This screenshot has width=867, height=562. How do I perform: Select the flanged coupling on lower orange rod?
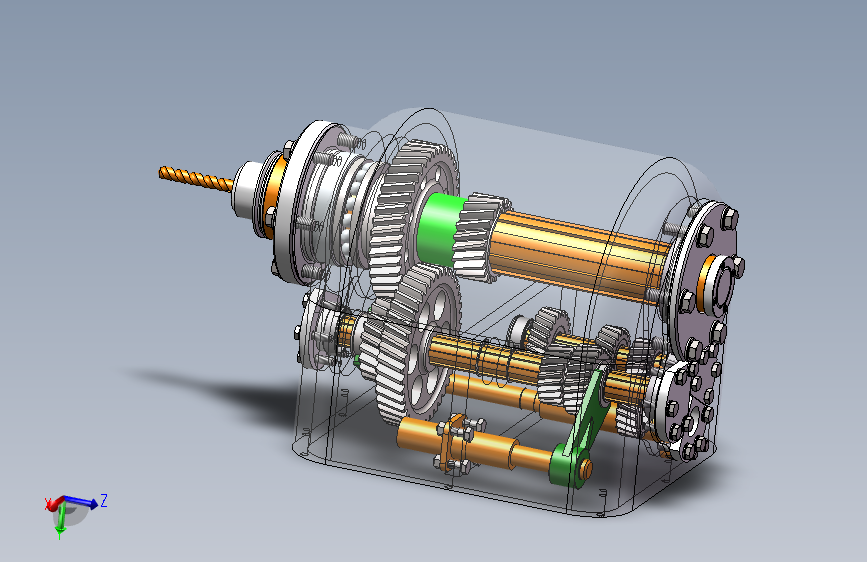pyautogui.click(x=458, y=443)
